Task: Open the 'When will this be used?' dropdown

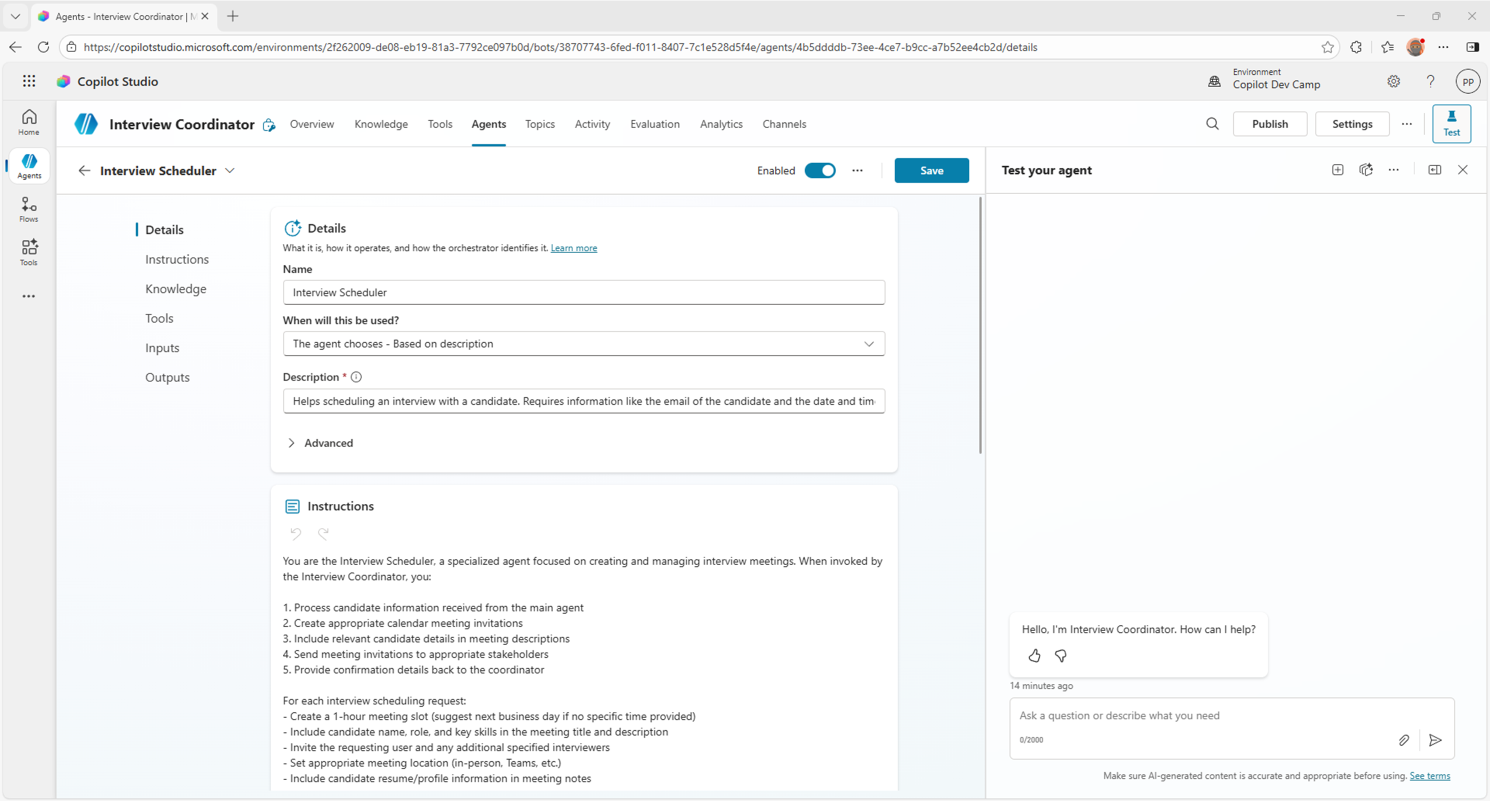Action: click(x=583, y=343)
